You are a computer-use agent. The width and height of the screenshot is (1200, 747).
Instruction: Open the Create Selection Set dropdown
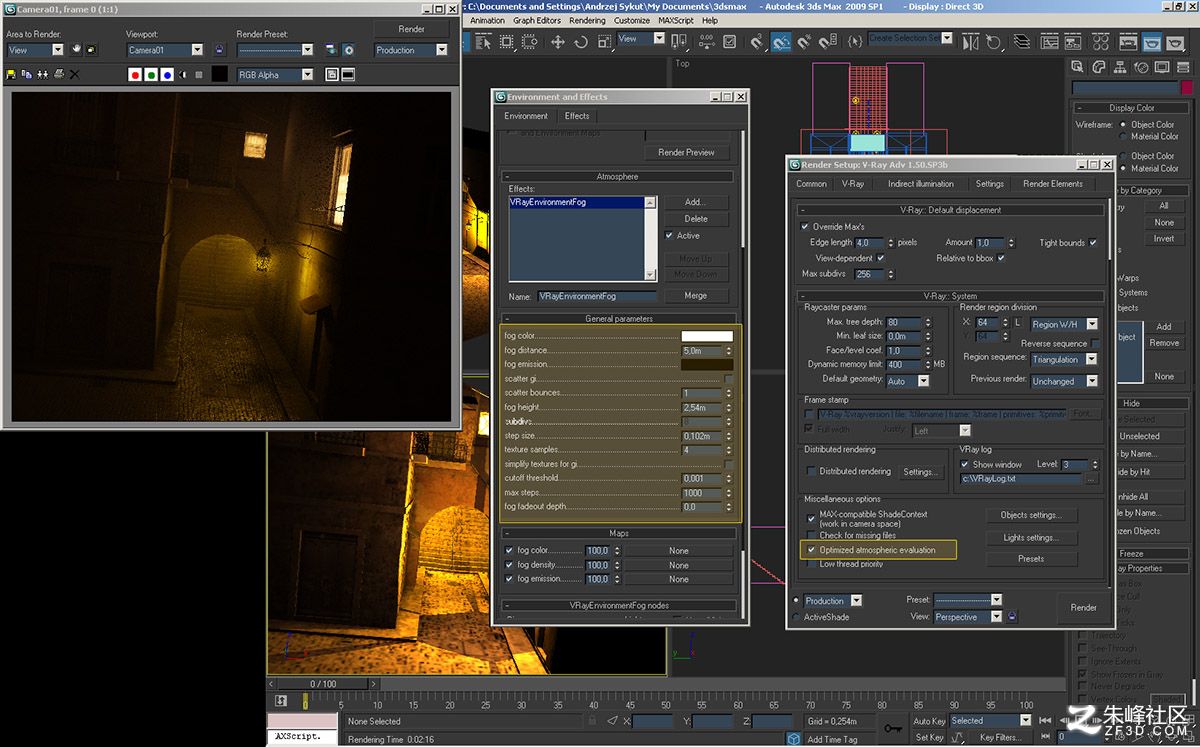click(910, 38)
